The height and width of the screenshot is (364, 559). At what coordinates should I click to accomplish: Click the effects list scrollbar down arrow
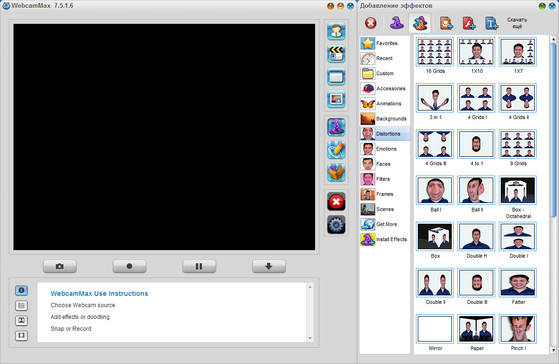tap(553, 350)
